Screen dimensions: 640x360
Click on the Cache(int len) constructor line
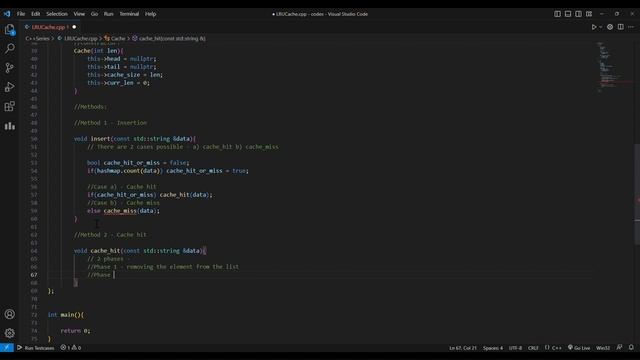[98, 51]
